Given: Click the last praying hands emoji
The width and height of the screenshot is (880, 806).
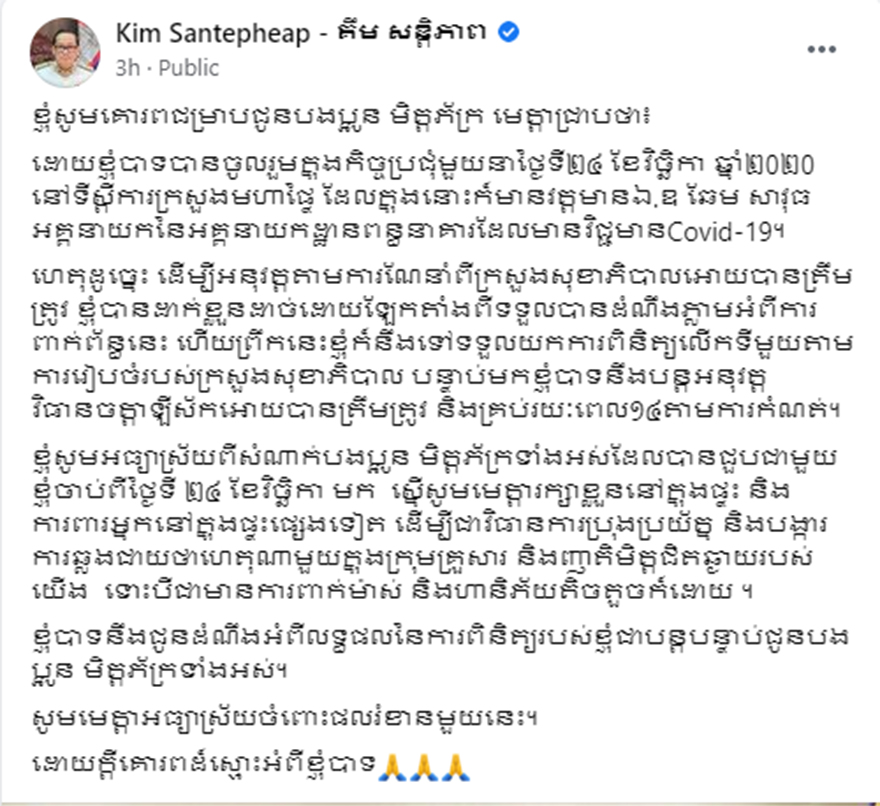Looking at the screenshot, I should (x=455, y=767).
